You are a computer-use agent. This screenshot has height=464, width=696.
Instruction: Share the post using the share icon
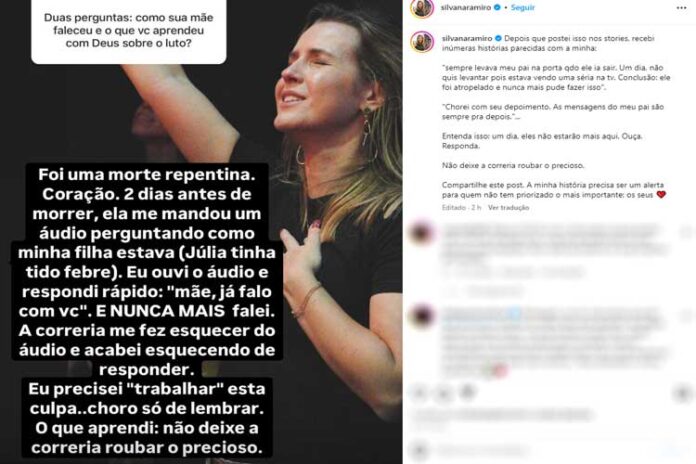[467, 393]
